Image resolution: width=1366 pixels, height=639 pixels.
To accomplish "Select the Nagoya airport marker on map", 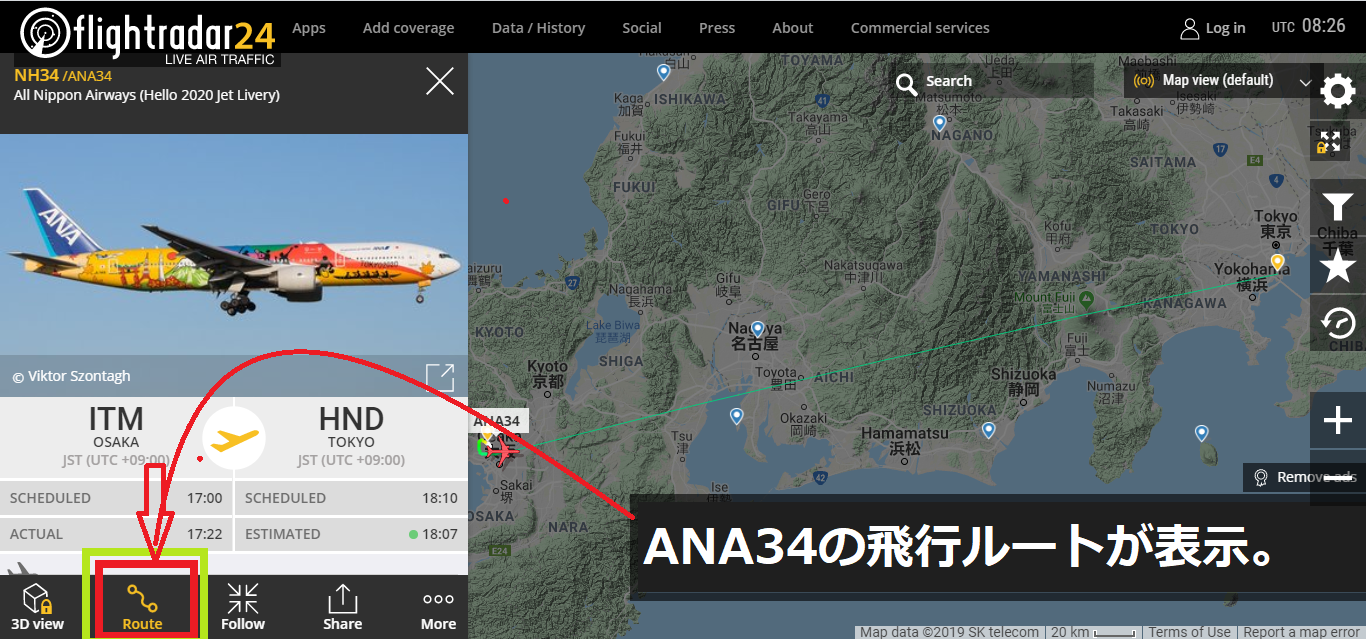I will [x=757, y=328].
